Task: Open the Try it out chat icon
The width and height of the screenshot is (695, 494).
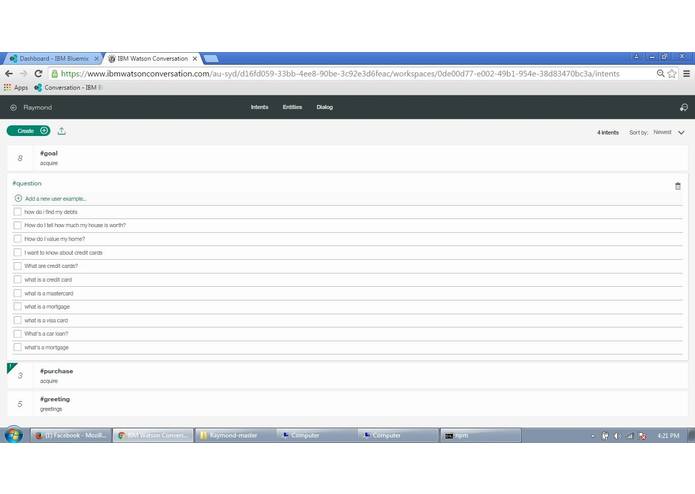Action: point(683,107)
